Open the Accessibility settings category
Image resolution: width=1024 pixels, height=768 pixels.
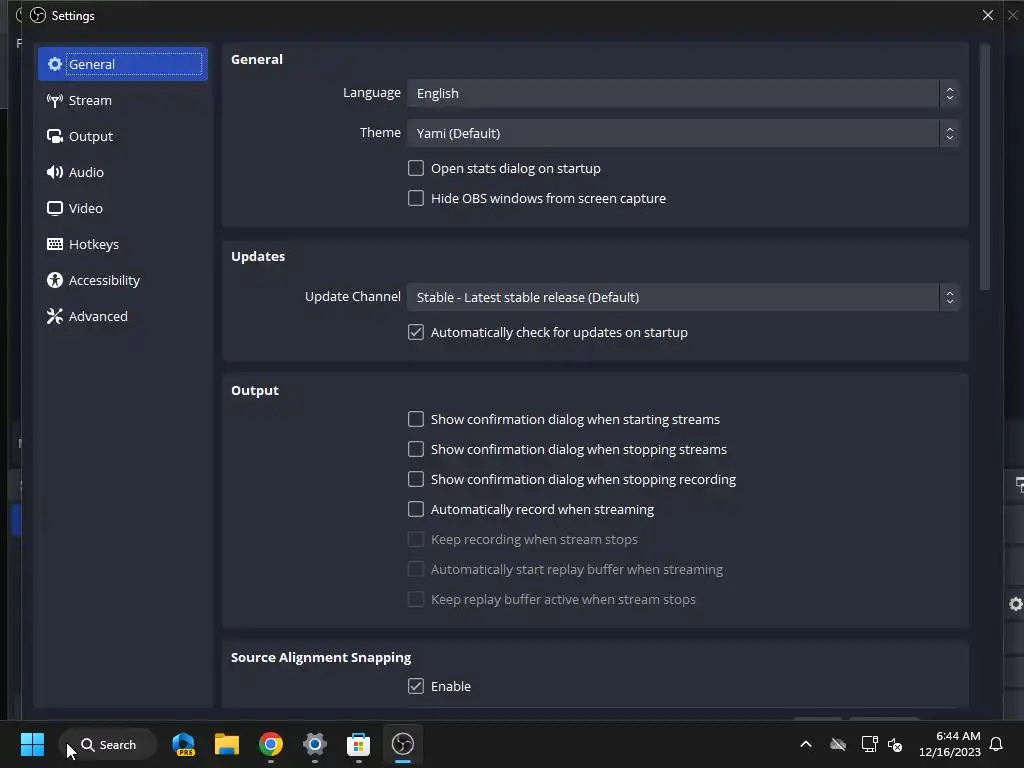[123, 280]
